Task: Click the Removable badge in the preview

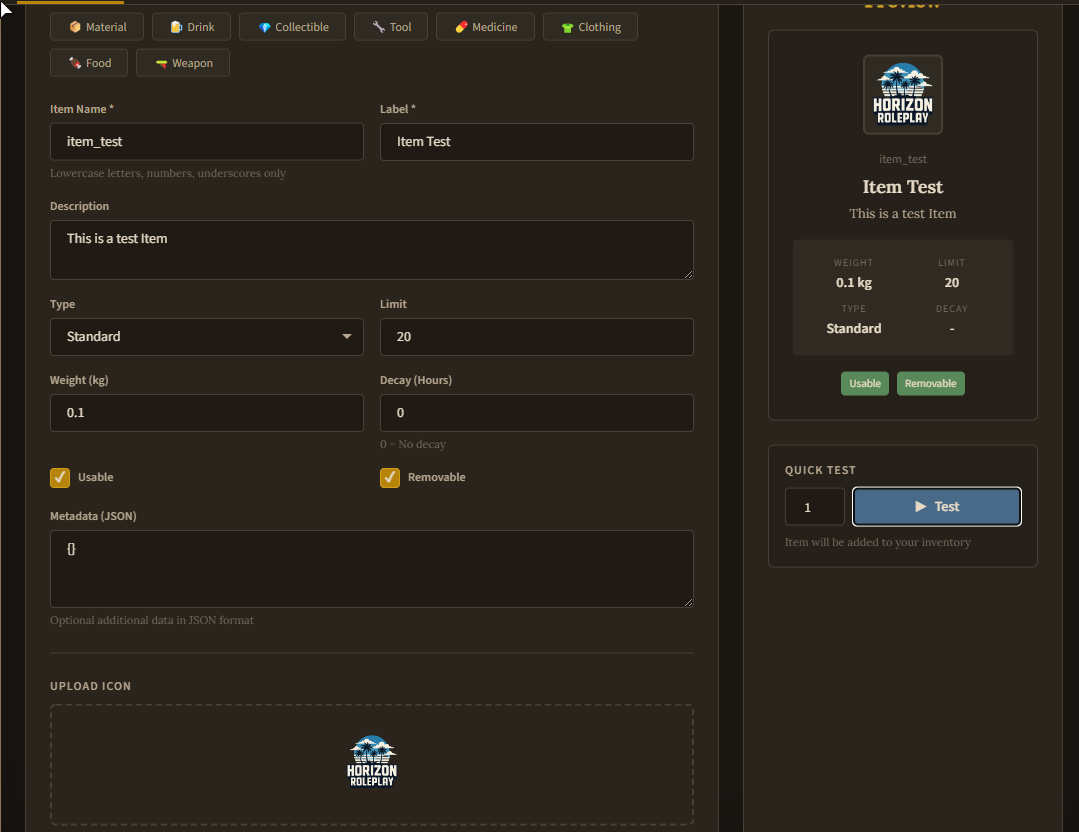Action: (930, 383)
